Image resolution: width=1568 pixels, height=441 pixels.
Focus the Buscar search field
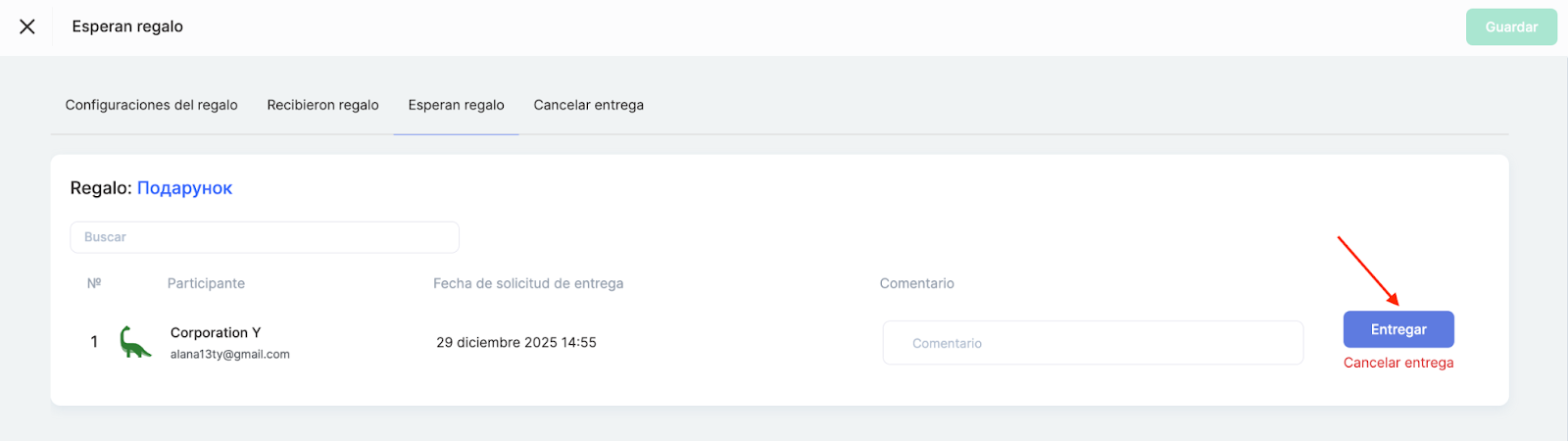coord(265,237)
